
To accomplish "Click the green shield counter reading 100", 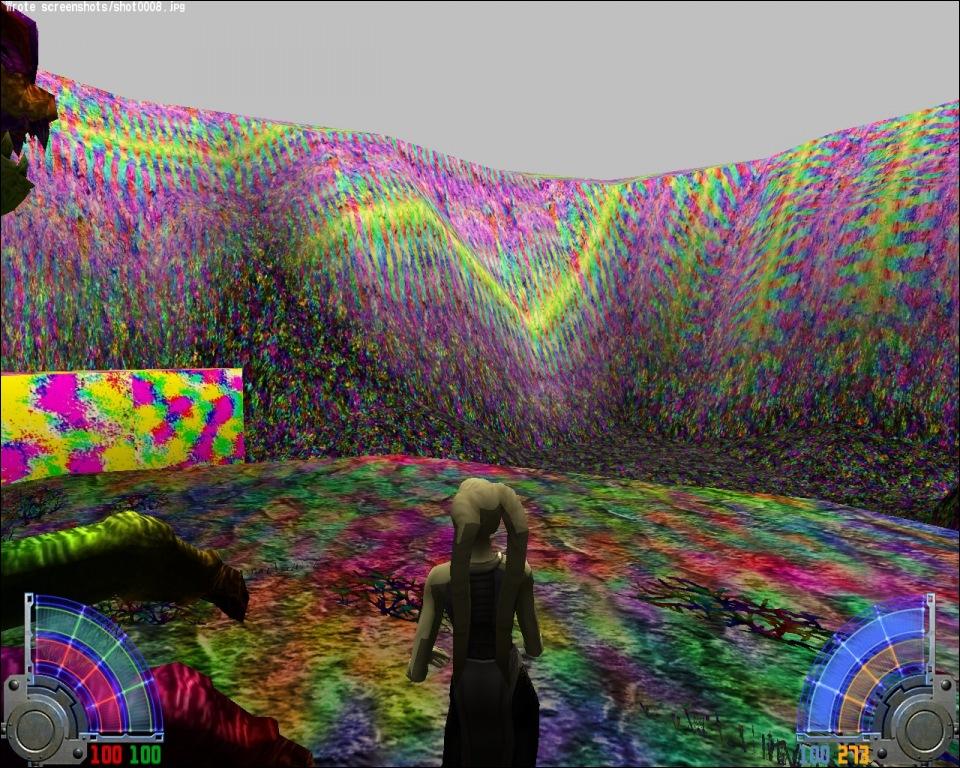I will [x=144, y=754].
